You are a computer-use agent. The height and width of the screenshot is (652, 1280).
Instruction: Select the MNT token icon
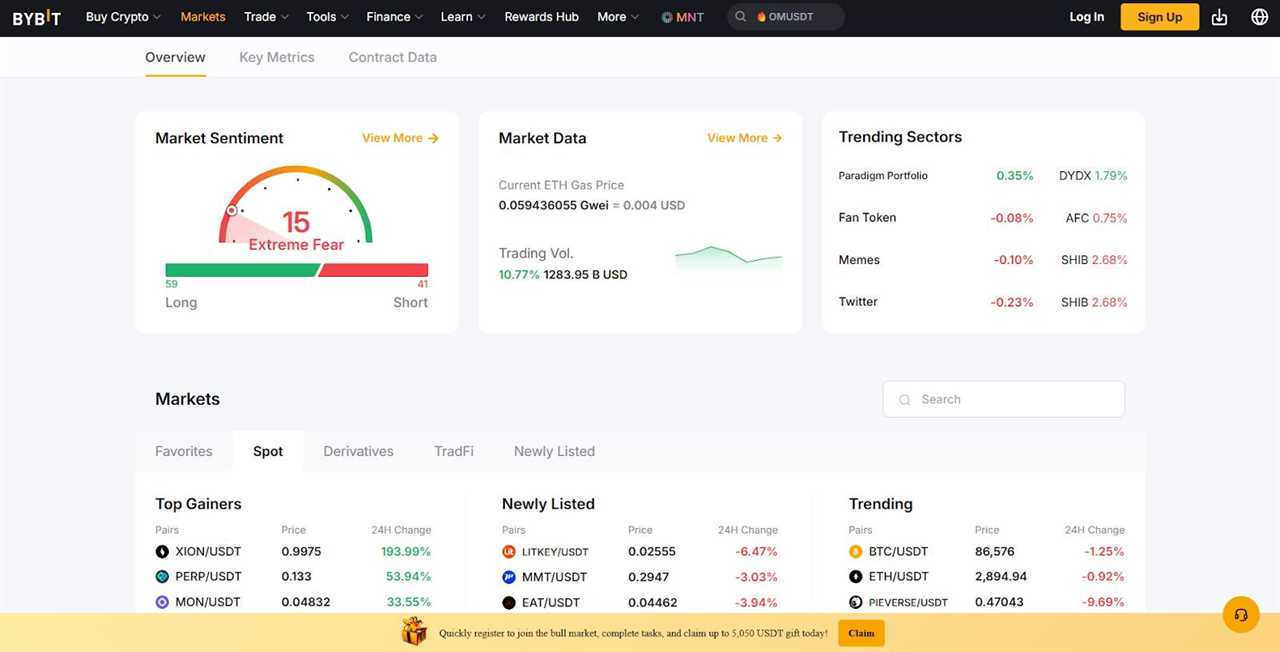pyautogui.click(x=665, y=16)
